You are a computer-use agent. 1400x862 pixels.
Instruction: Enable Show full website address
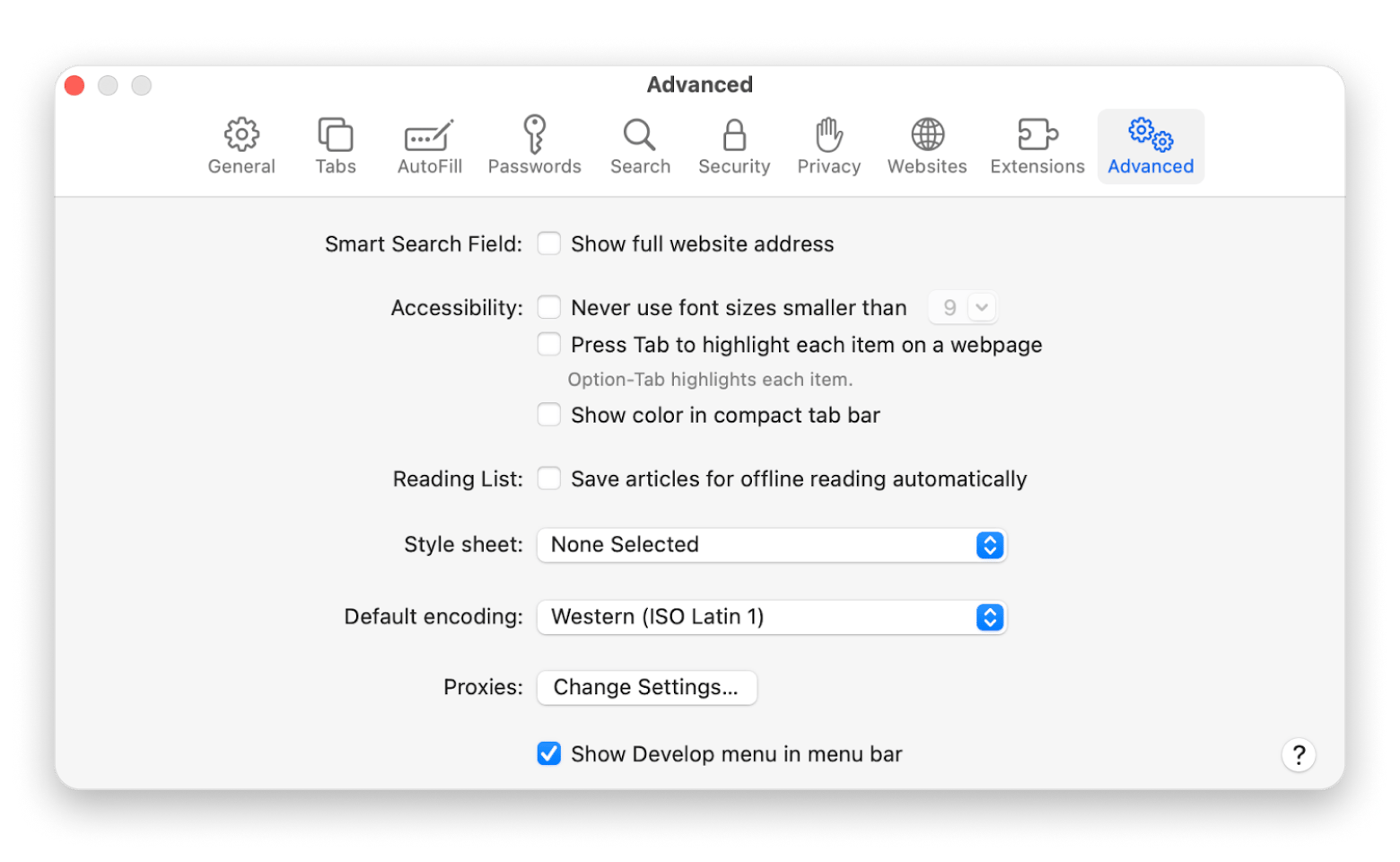[x=549, y=243]
